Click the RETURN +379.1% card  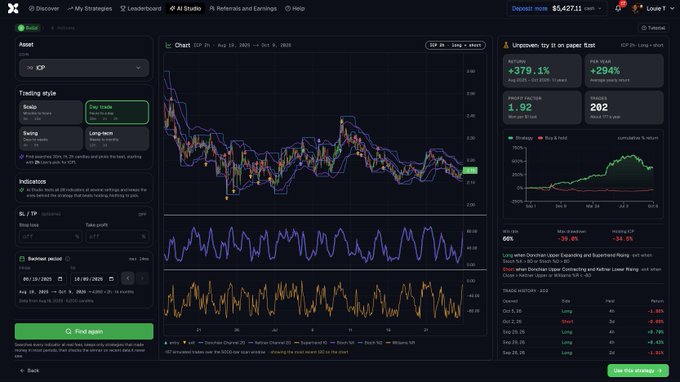pyautogui.click(x=542, y=71)
